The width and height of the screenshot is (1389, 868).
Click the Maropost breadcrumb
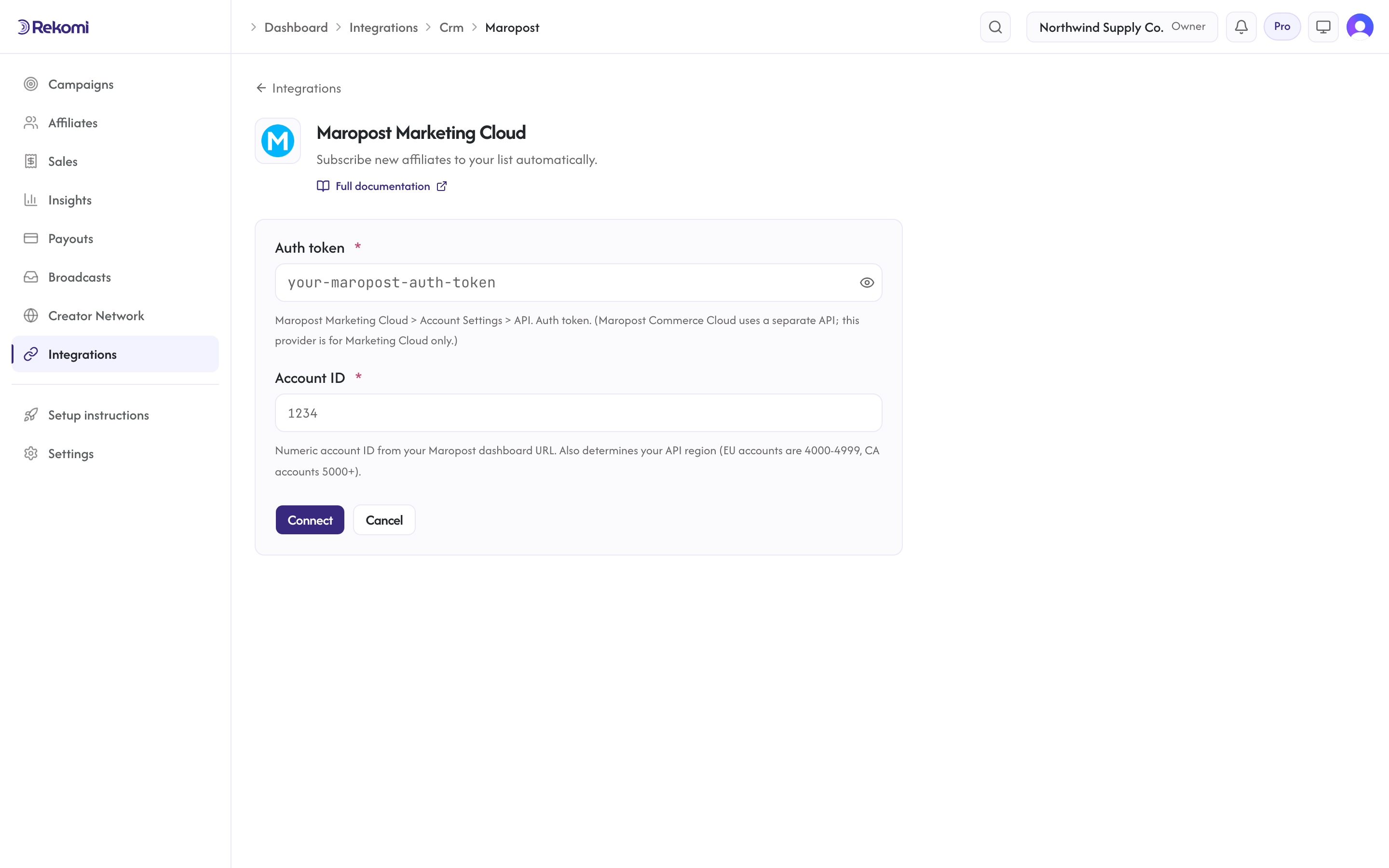[512, 27]
